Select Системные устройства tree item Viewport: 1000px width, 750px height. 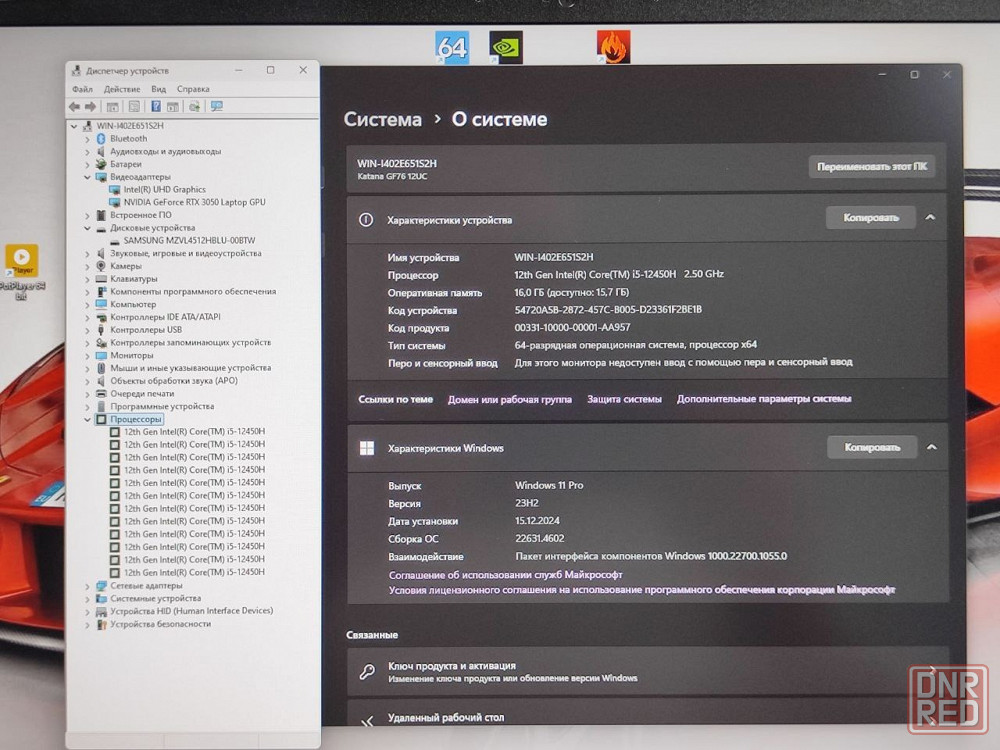pyautogui.click(x=155, y=598)
